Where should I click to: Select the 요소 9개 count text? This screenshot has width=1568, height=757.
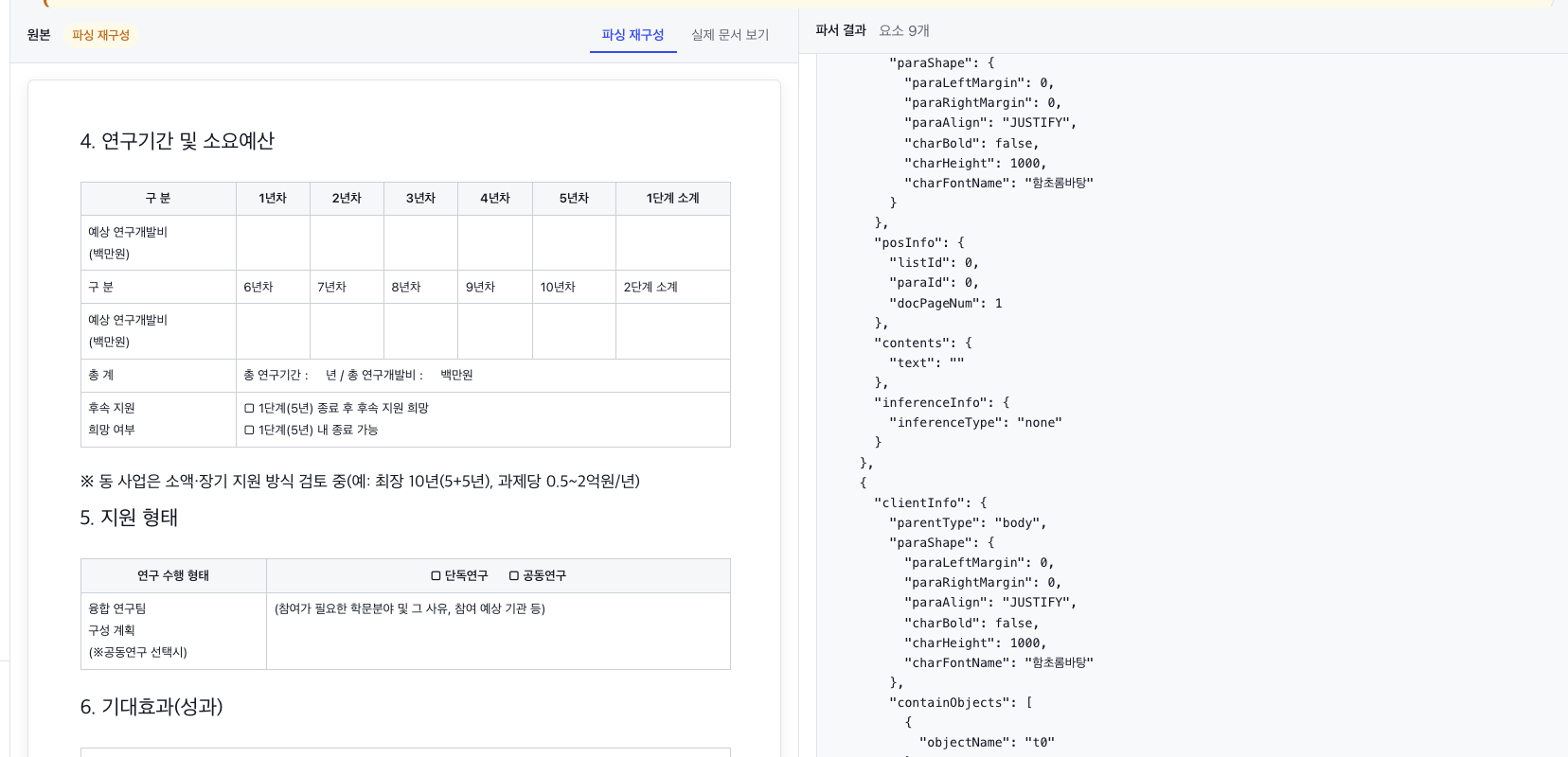(904, 30)
